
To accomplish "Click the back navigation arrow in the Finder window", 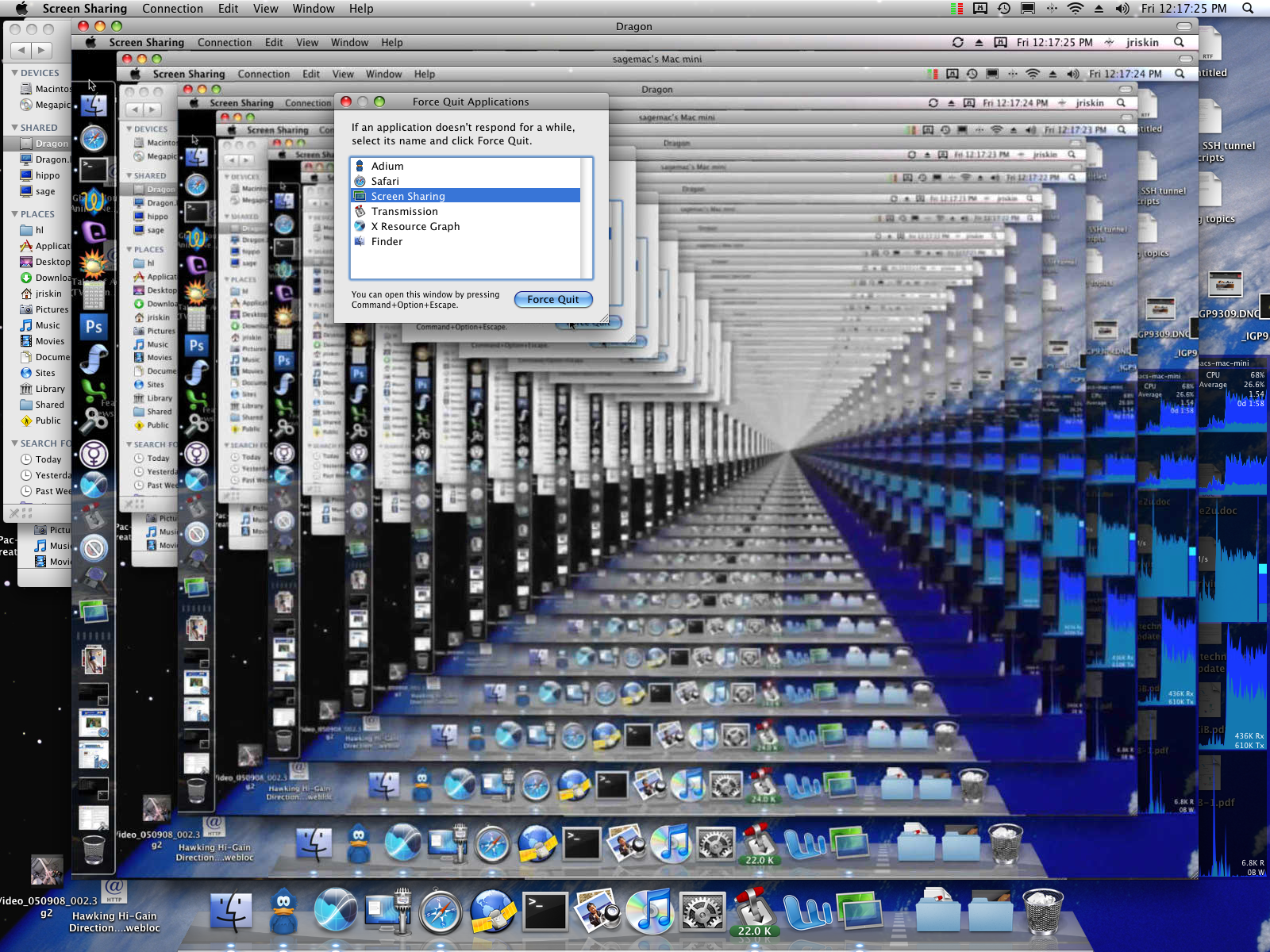I will 21,50.
